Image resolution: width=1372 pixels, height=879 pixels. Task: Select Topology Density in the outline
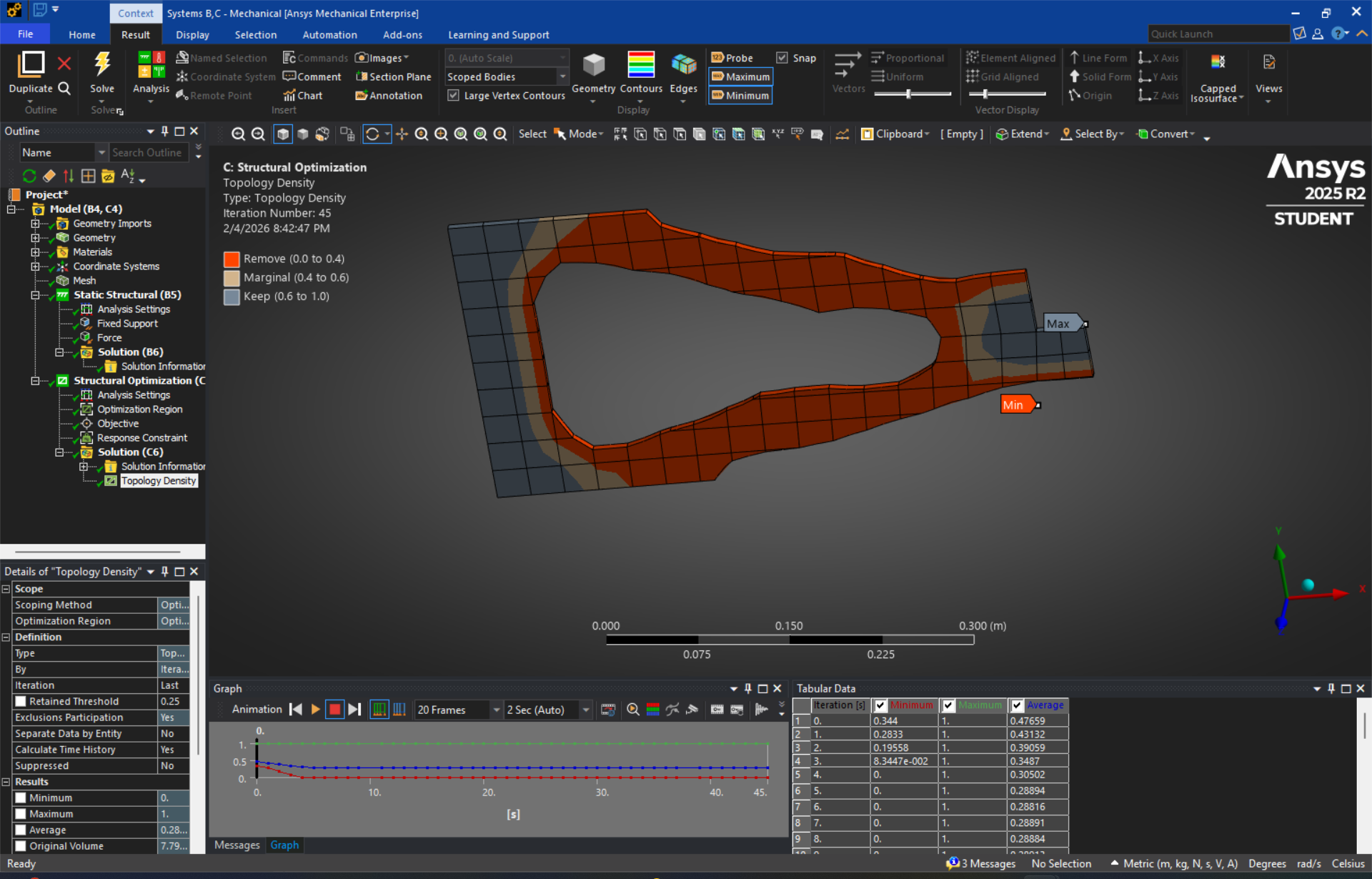point(158,480)
